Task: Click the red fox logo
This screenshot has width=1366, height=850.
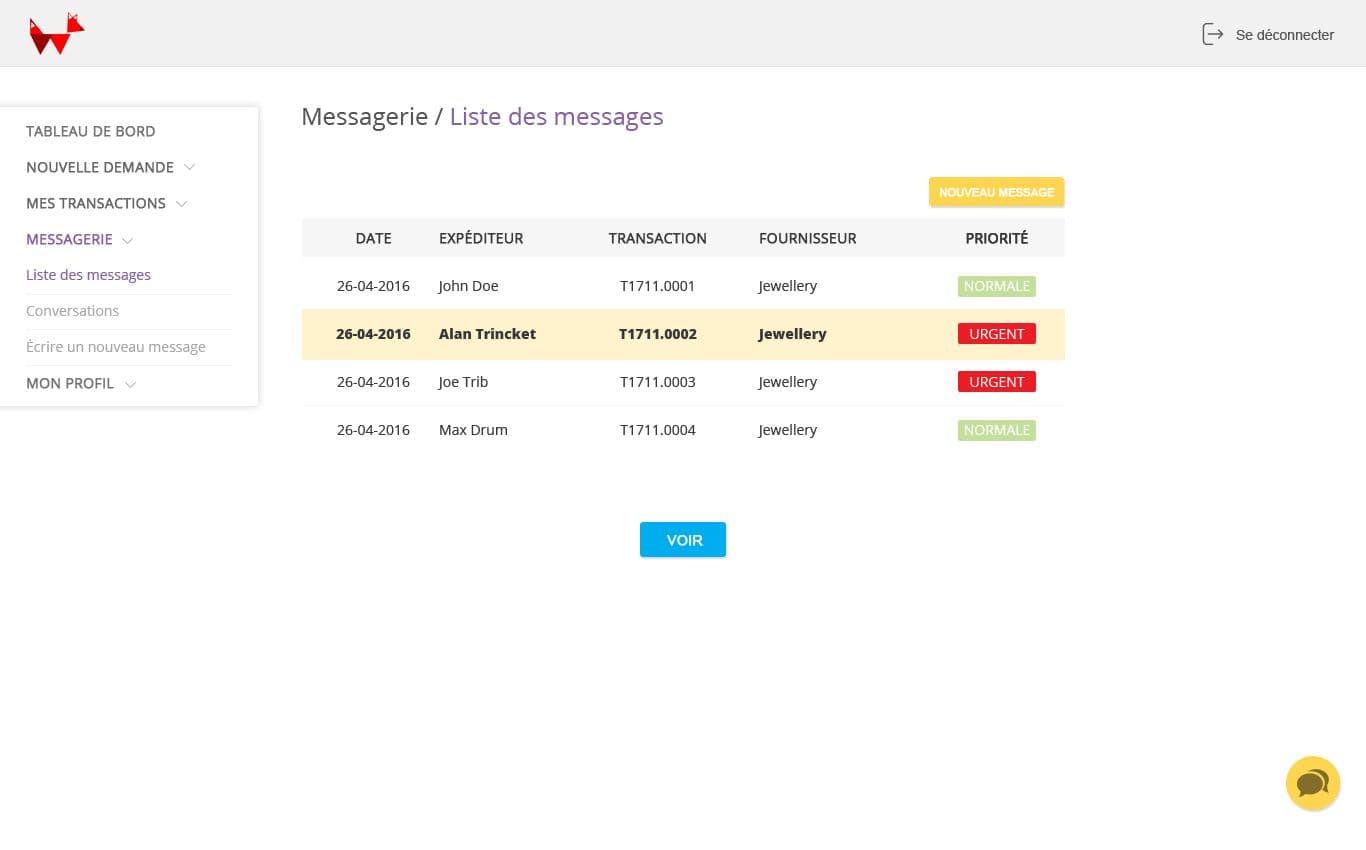Action: [56, 34]
